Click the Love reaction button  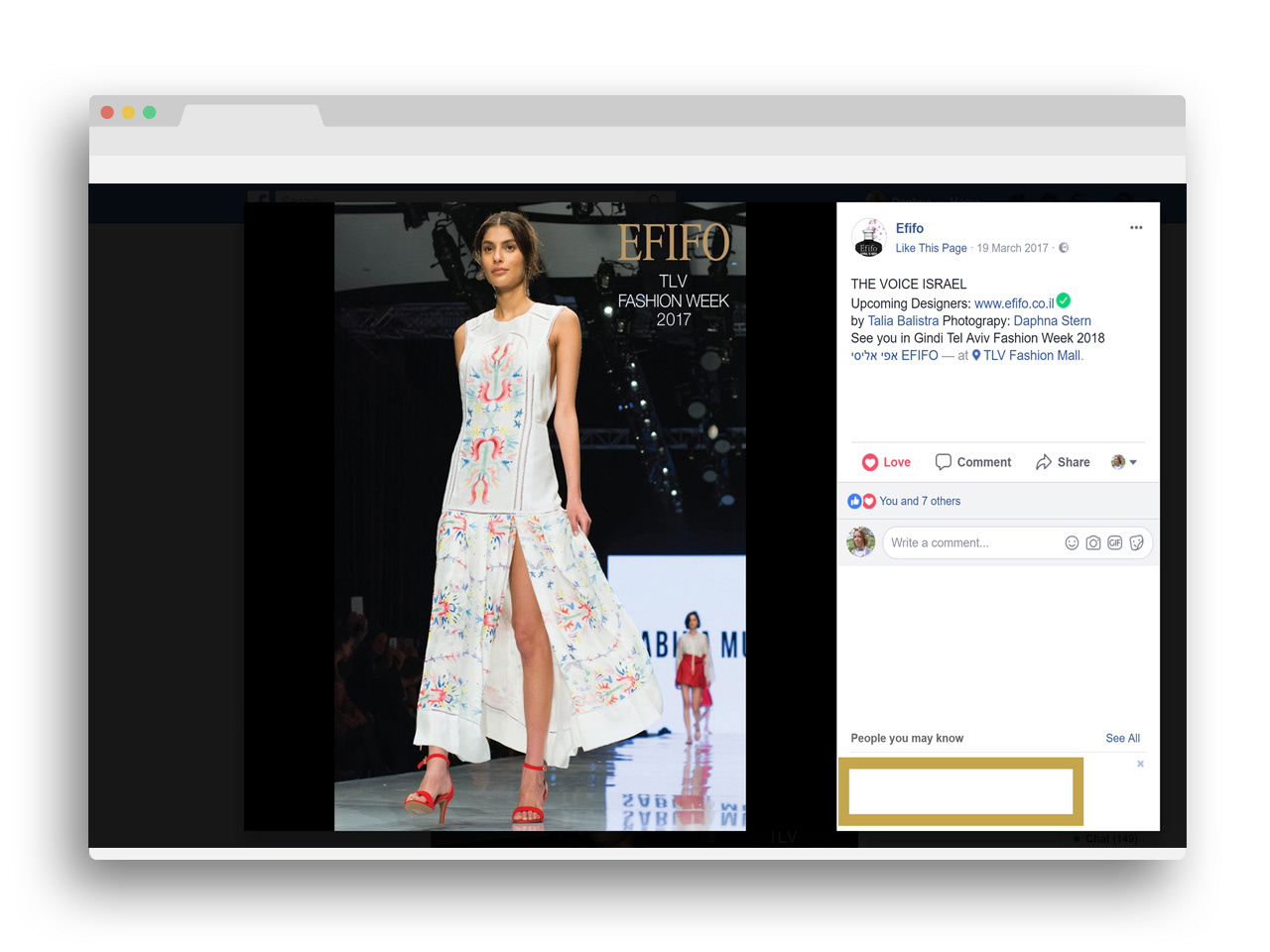coord(886,462)
